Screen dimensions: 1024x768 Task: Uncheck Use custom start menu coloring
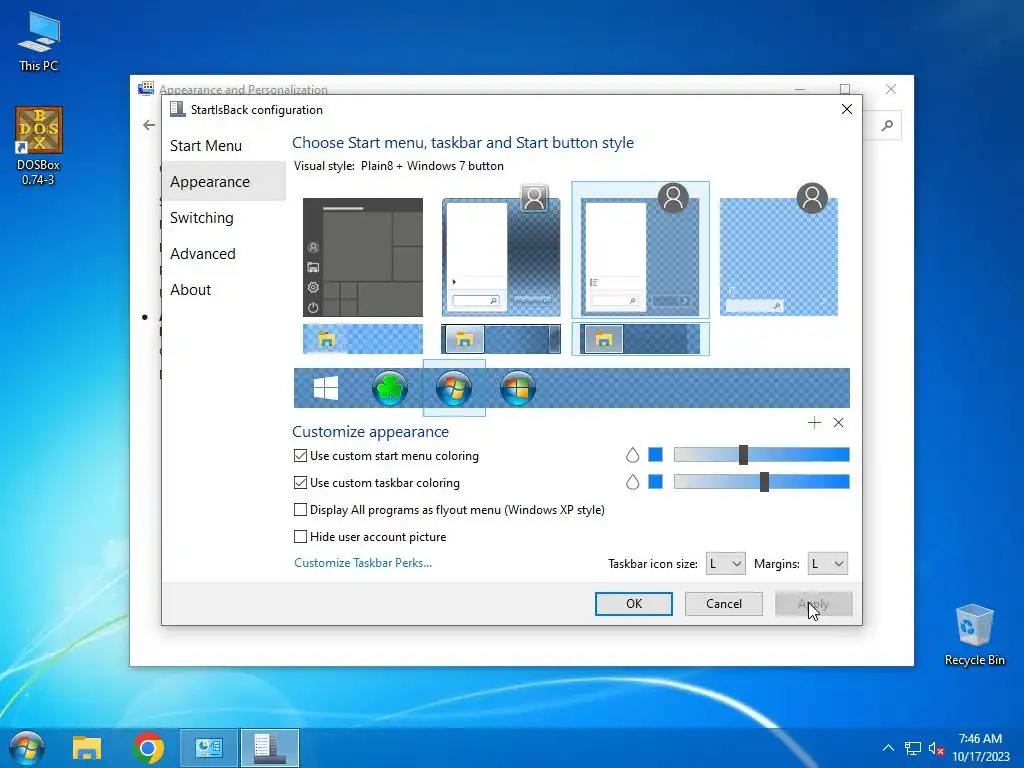click(300, 456)
